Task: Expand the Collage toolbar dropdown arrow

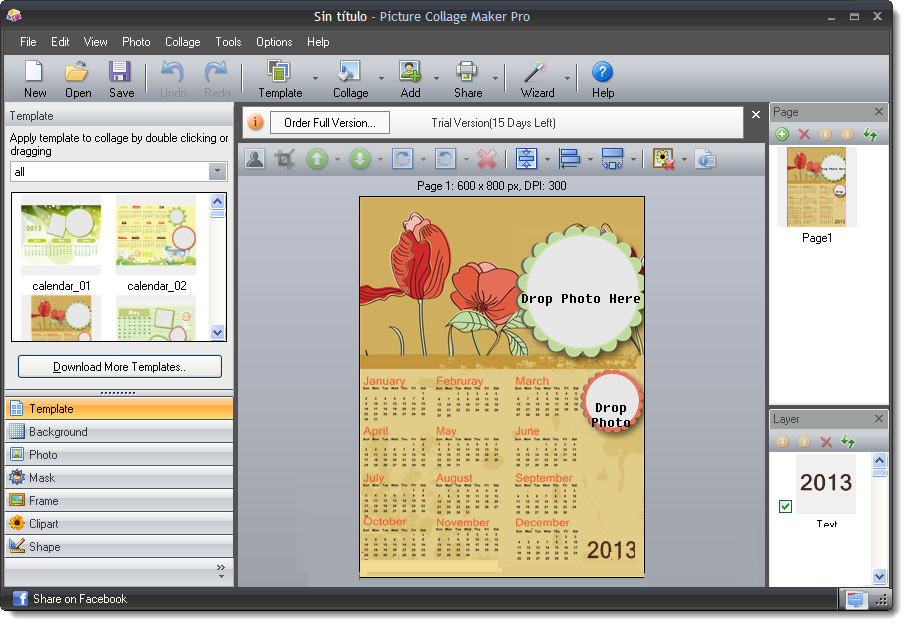Action: coord(381,78)
